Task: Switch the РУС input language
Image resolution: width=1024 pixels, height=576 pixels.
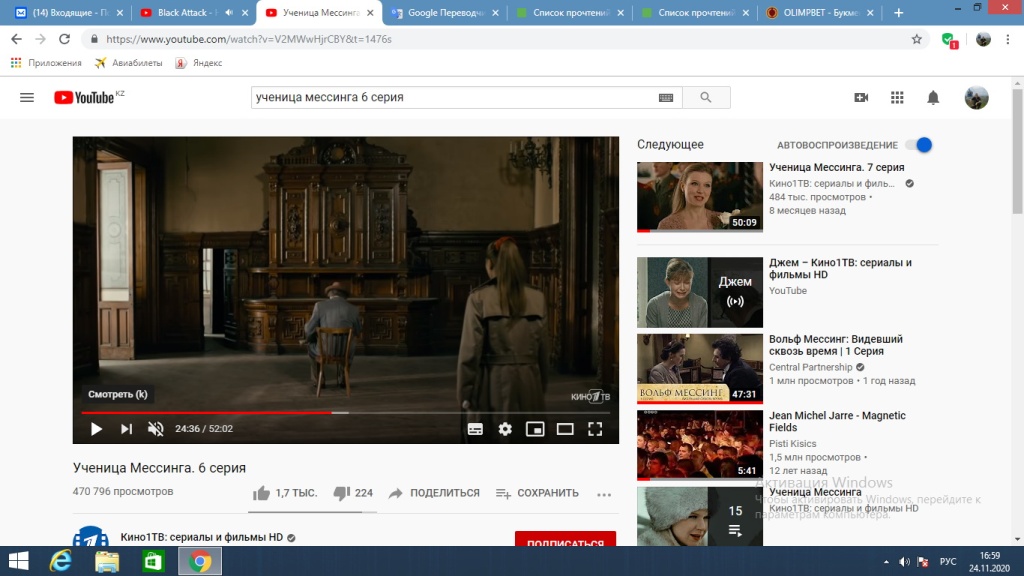Action: coord(948,562)
